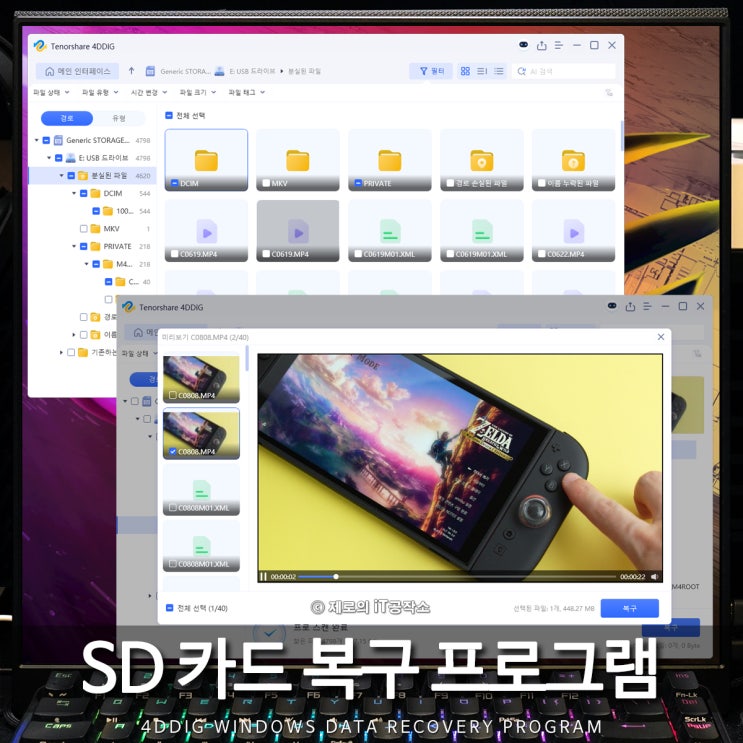The image size is (743, 743).
Task: Seek in the preview video progress bar
Action: point(457,577)
